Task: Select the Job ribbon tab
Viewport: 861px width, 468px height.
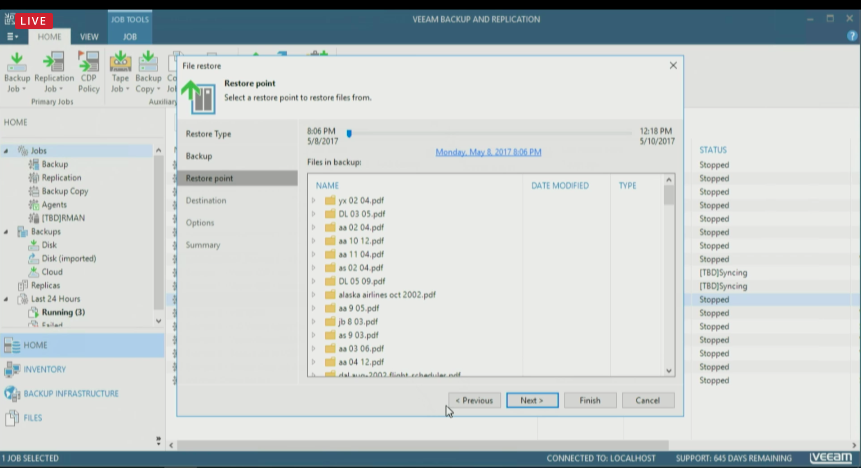Action: tap(129, 37)
